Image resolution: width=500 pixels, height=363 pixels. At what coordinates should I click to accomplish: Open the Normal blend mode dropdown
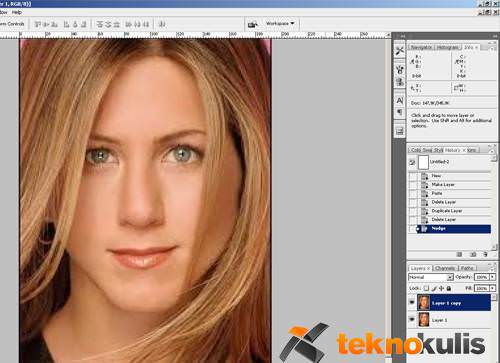[x=431, y=277]
